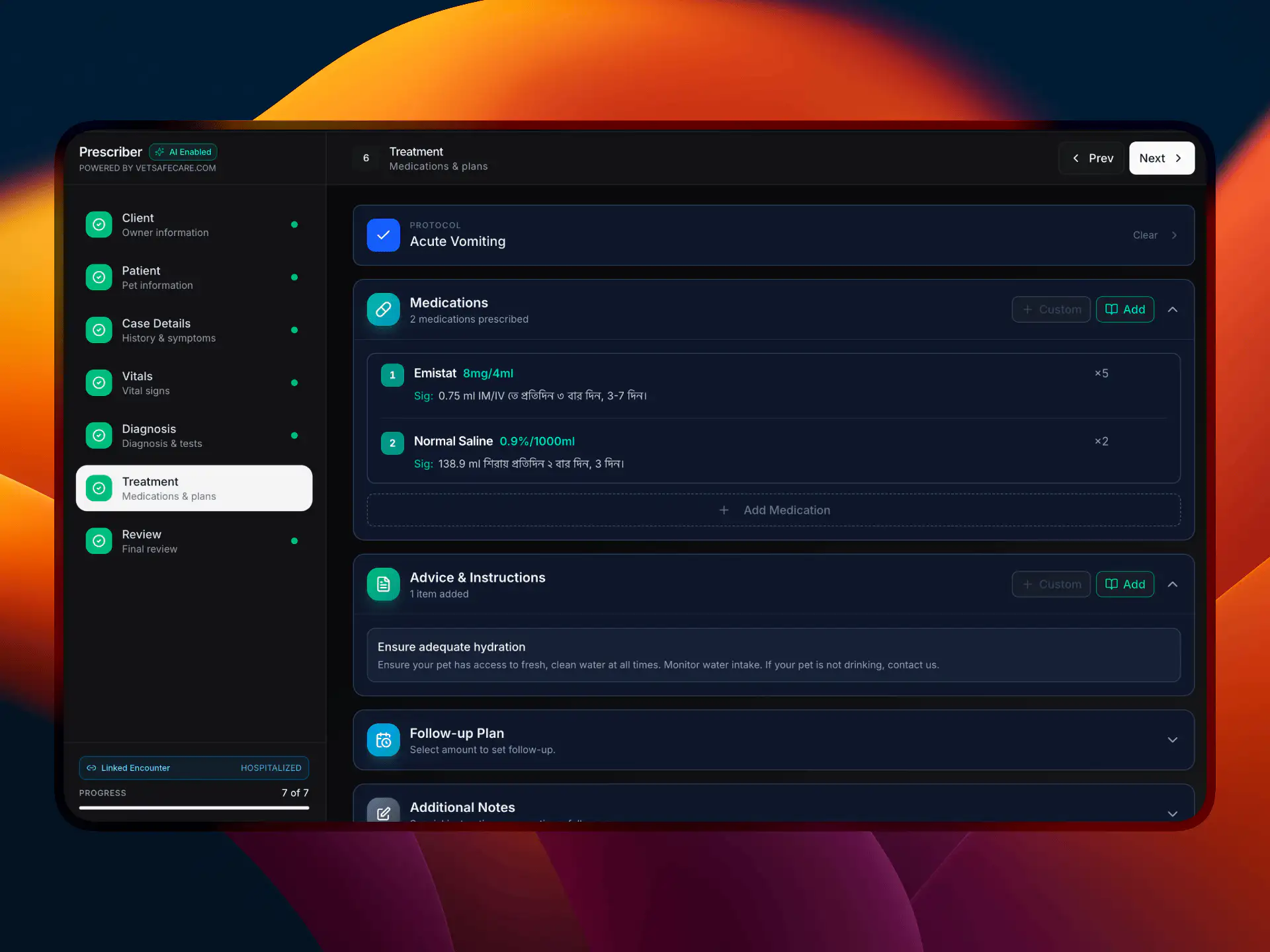Click the book icon on Medications Add button

pyautogui.click(x=1112, y=309)
